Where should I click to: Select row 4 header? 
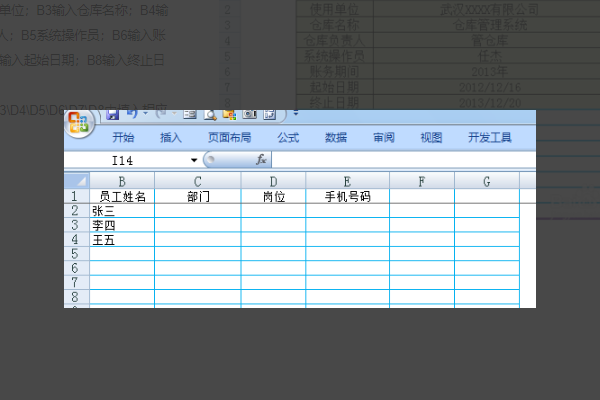tap(77, 240)
